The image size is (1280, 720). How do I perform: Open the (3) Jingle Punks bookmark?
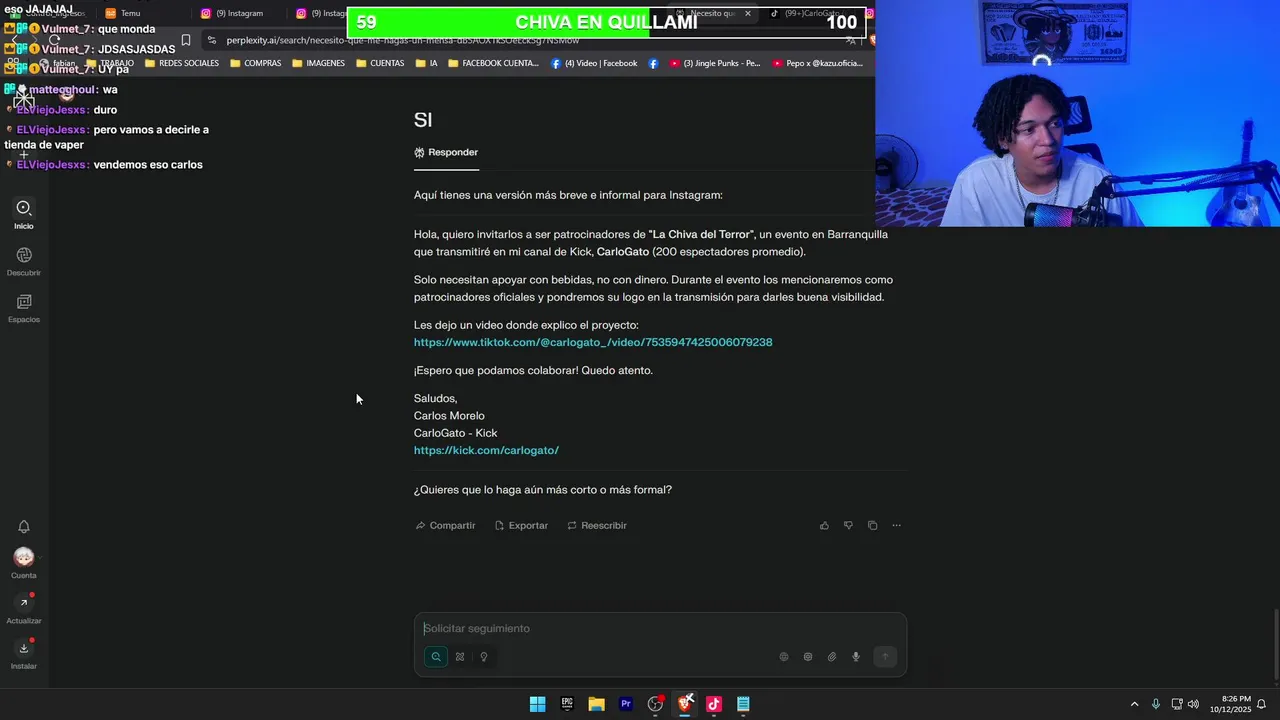pos(715,64)
